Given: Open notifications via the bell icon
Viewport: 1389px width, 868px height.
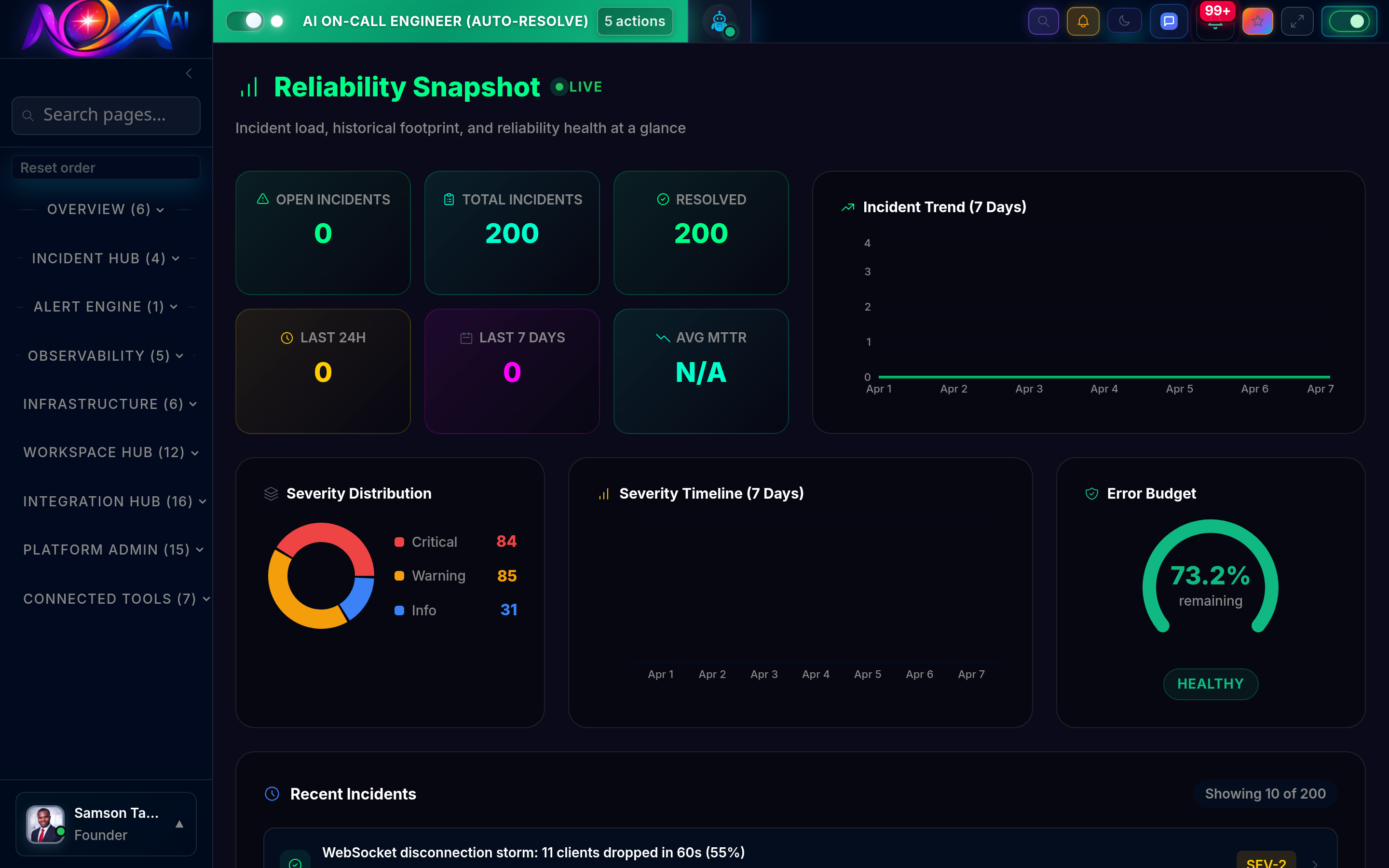Looking at the screenshot, I should tap(1084, 21).
